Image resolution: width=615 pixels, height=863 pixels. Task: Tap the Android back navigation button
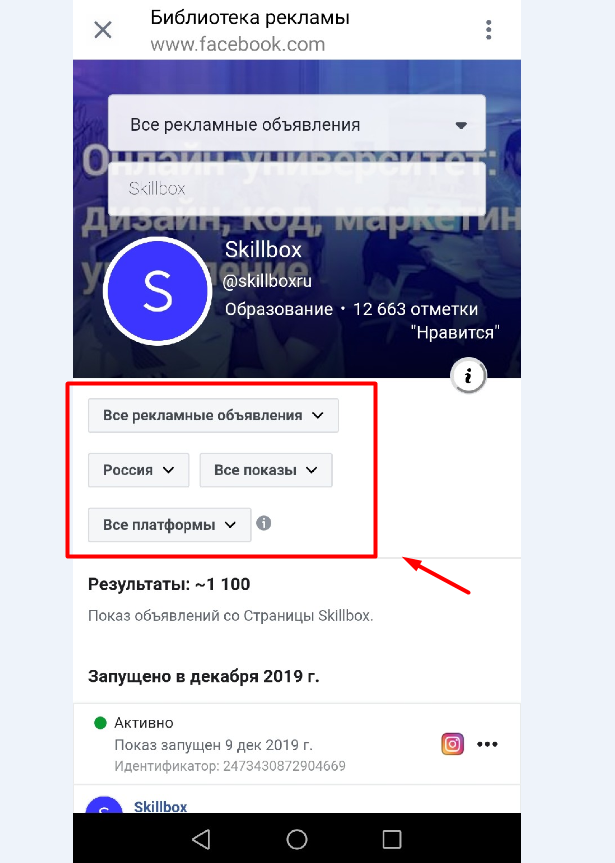202,839
